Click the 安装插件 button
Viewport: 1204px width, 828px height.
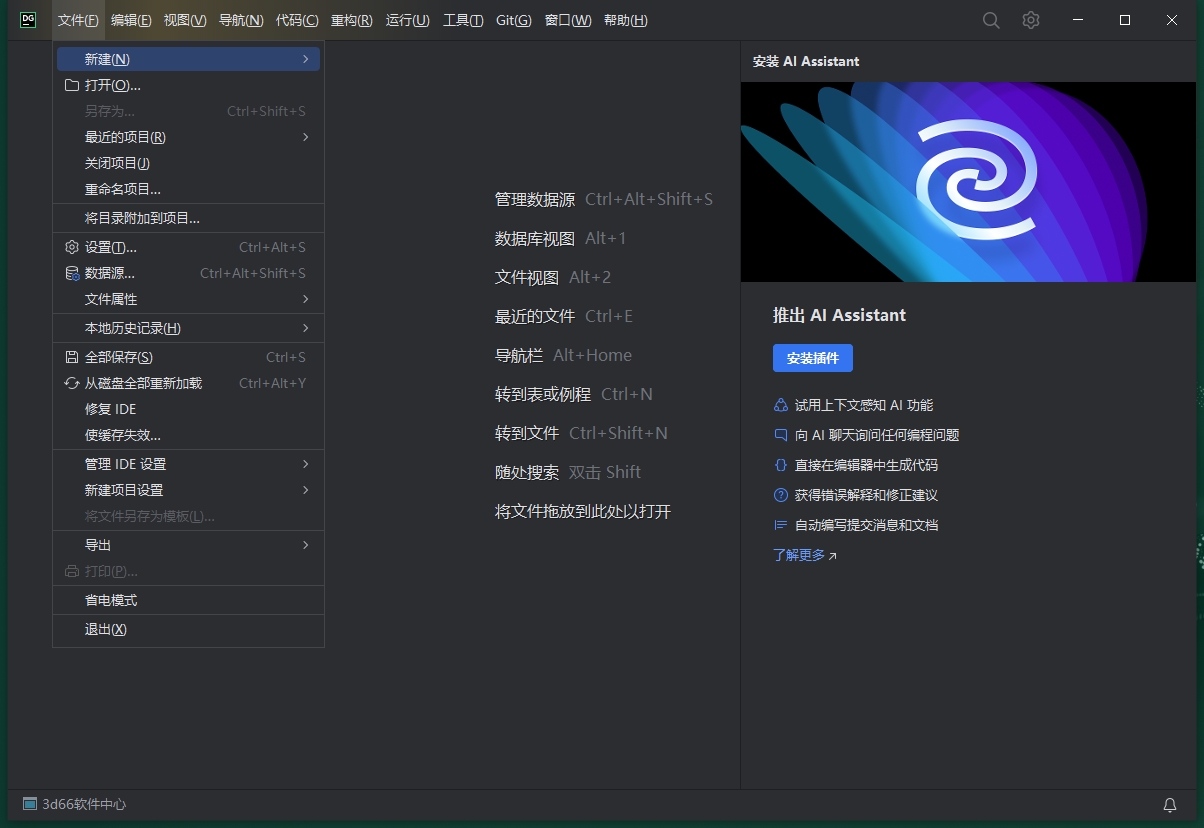[x=813, y=358]
